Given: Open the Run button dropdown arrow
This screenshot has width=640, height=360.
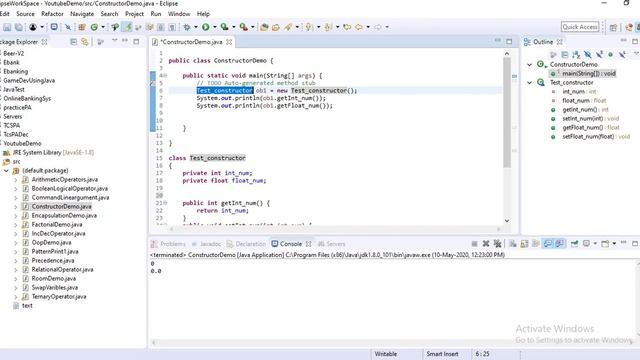Looking at the screenshot, I should pos(215,27).
